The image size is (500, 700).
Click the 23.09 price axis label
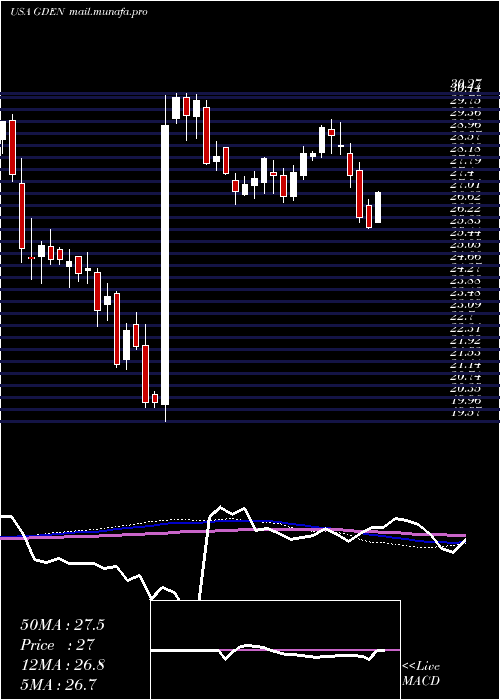[466, 305]
